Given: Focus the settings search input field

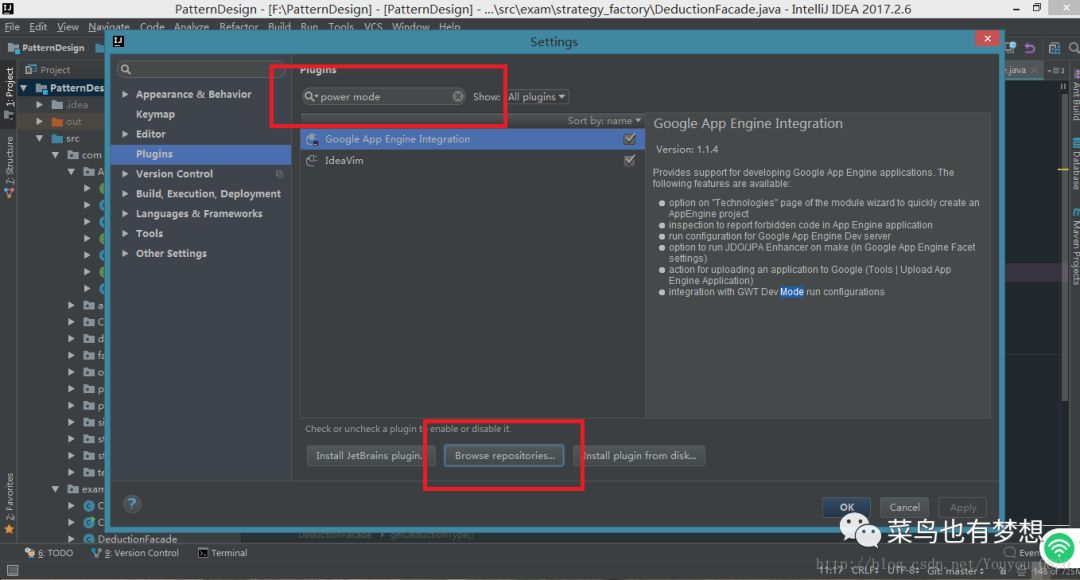Looking at the screenshot, I should (x=200, y=70).
